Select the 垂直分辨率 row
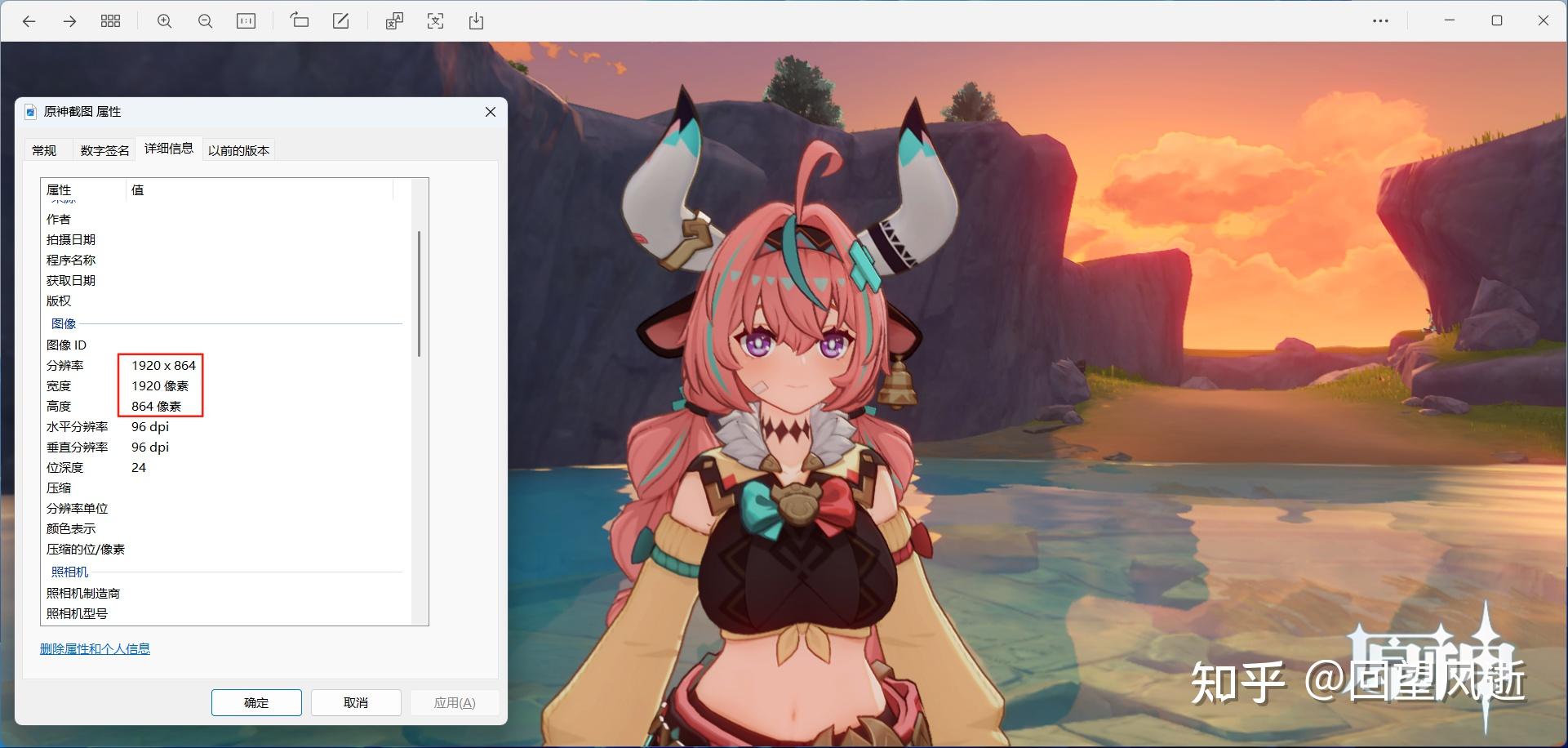The height and width of the screenshot is (748, 1568). (x=226, y=447)
